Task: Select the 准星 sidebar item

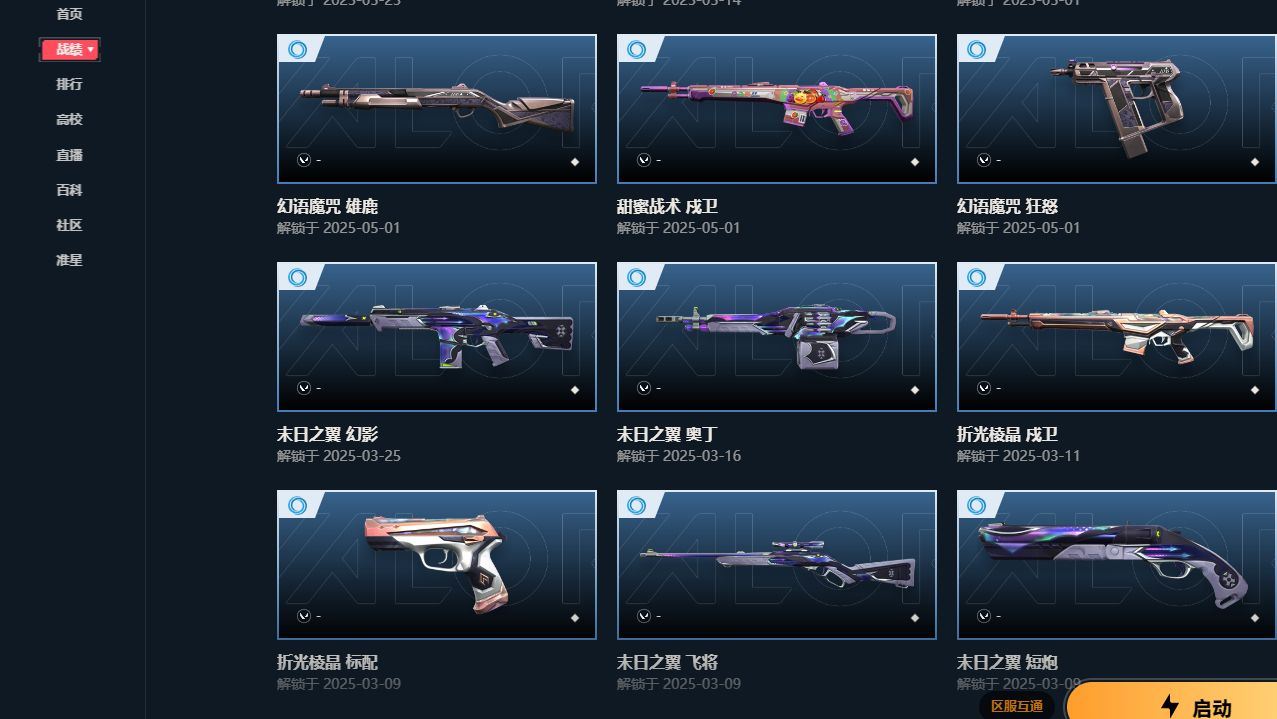Action: click(x=69, y=260)
